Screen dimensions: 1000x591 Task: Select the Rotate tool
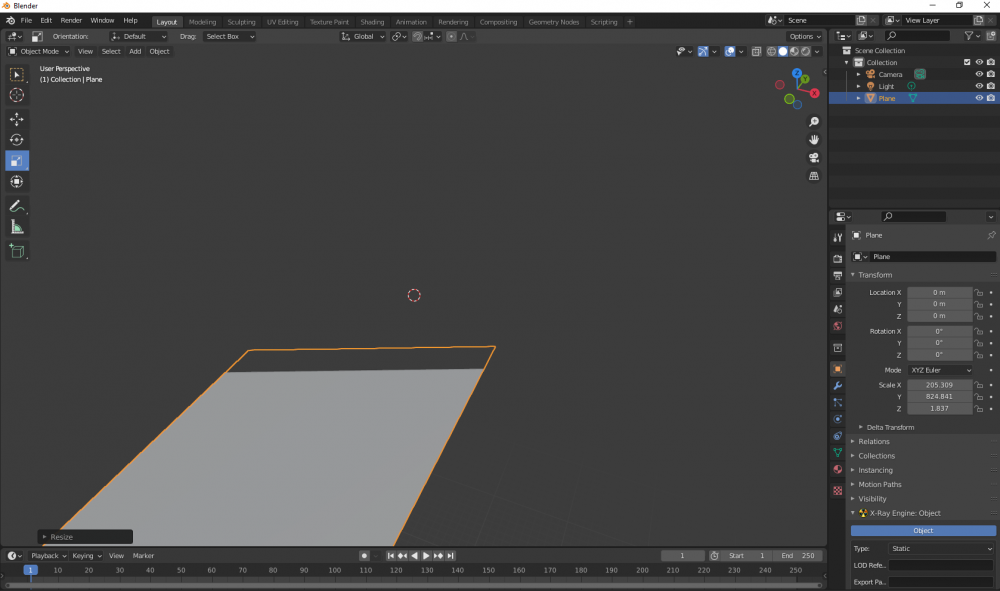[x=17, y=140]
